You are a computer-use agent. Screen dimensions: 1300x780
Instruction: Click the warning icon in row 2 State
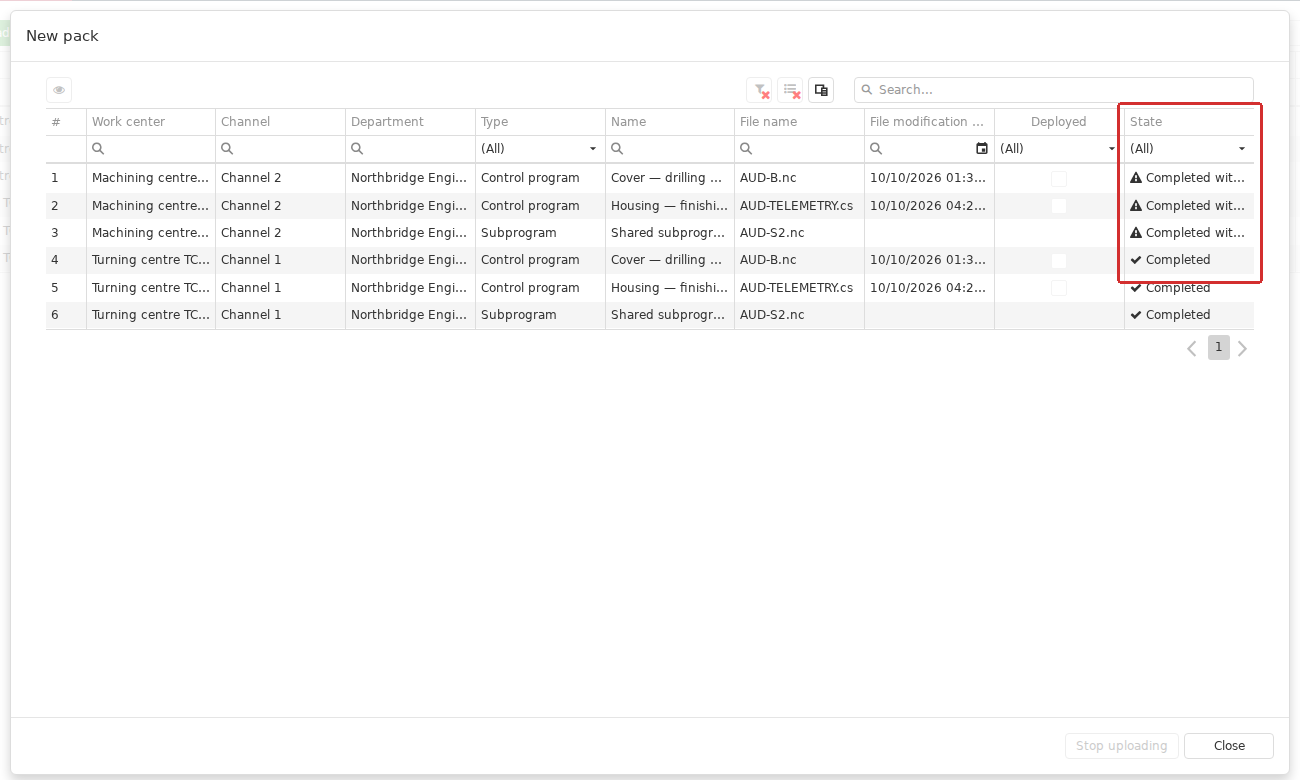click(x=1136, y=206)
